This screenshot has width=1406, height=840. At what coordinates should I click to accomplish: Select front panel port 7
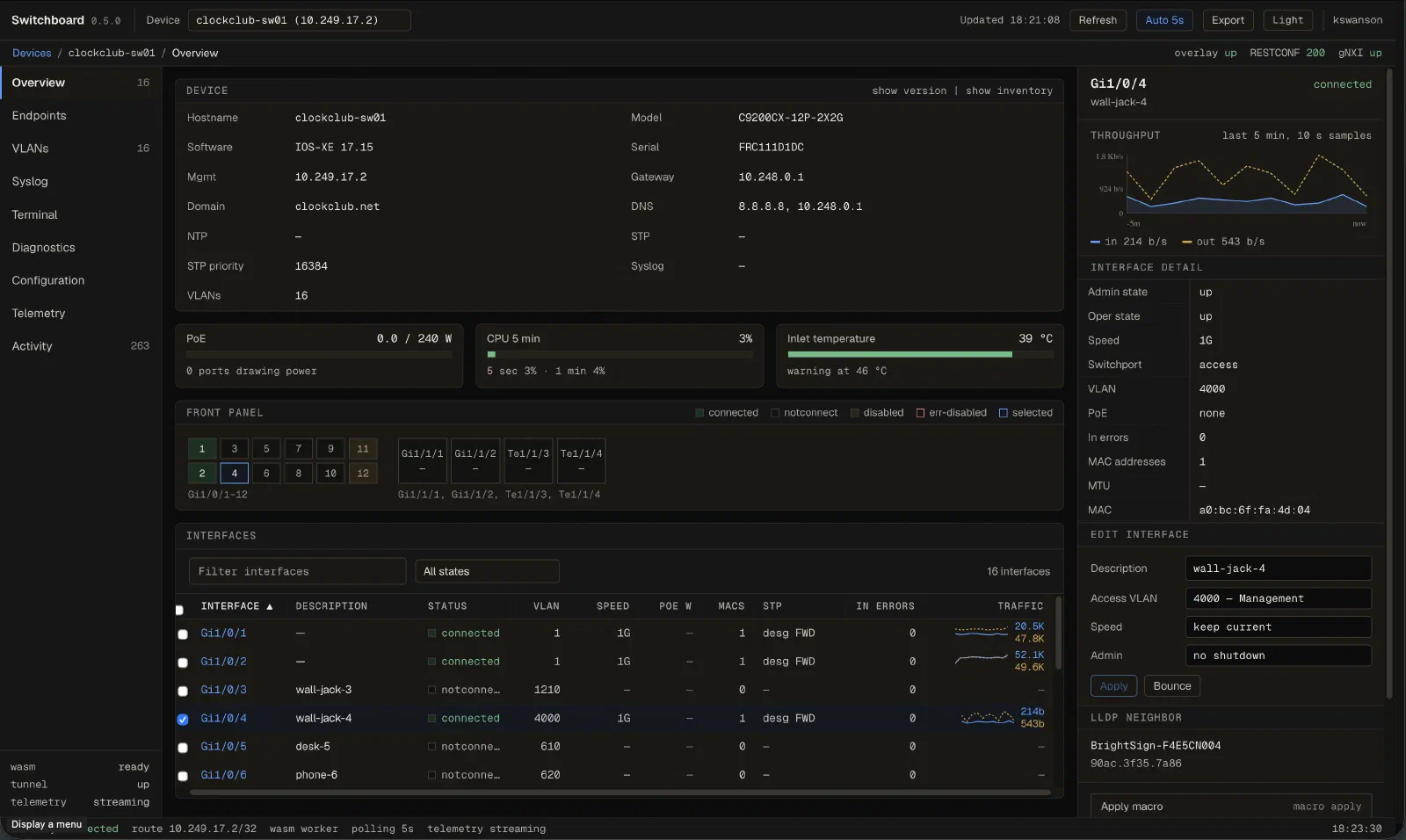point(299,449)
